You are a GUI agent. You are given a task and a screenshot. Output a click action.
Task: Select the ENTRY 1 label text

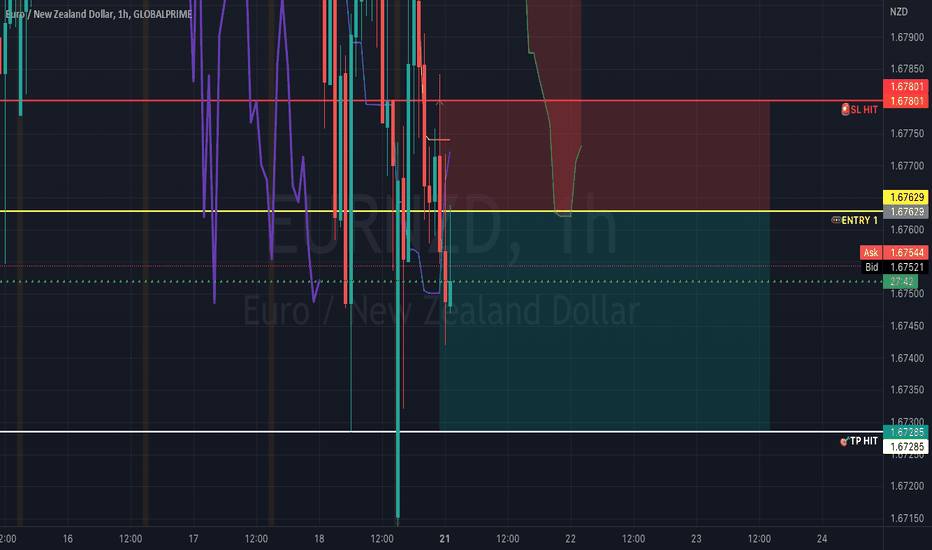tap(859, 221)
